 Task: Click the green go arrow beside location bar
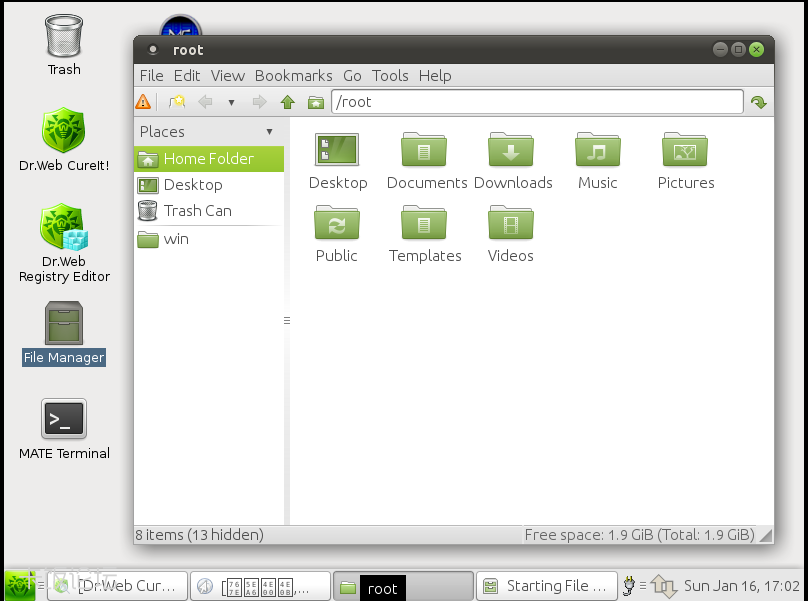pos(758,102)
